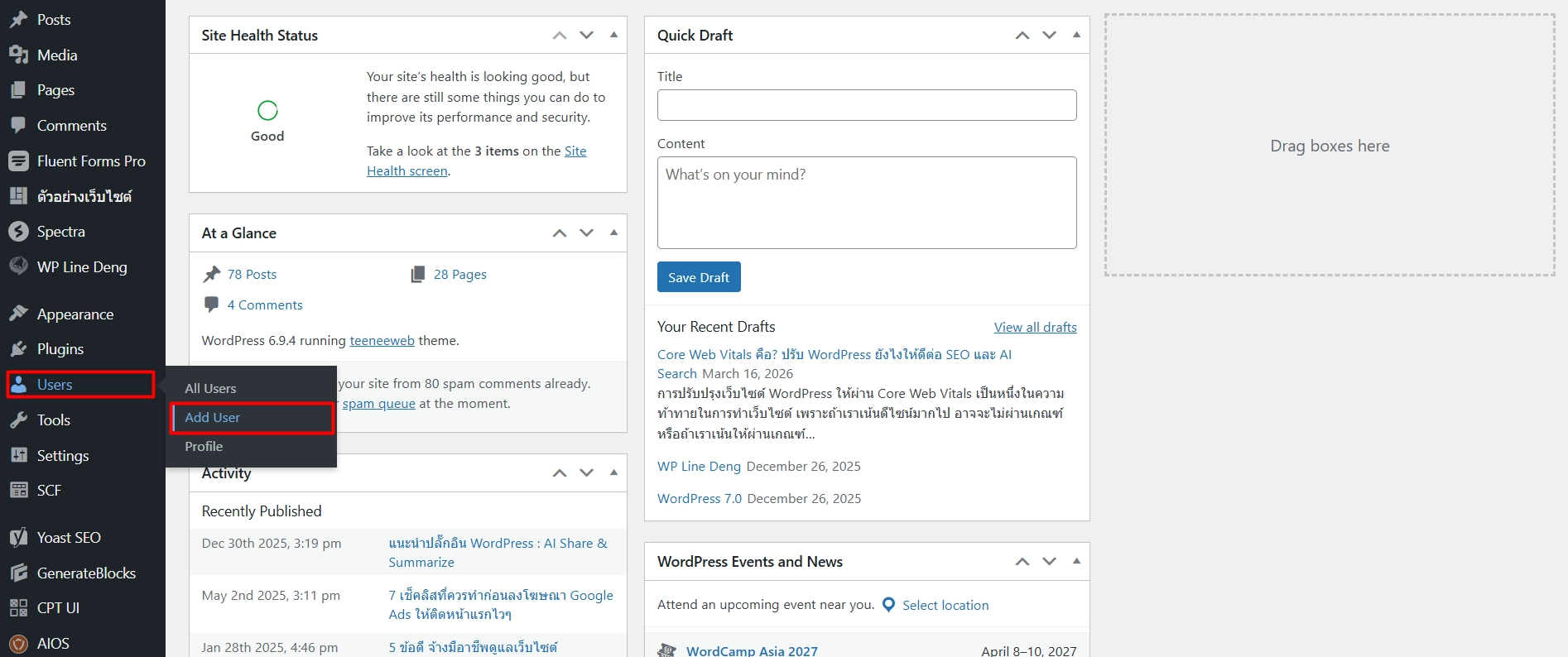This screenshot has height=657, width=1568.
Task: Click the Users person icon
Action: 18,384
